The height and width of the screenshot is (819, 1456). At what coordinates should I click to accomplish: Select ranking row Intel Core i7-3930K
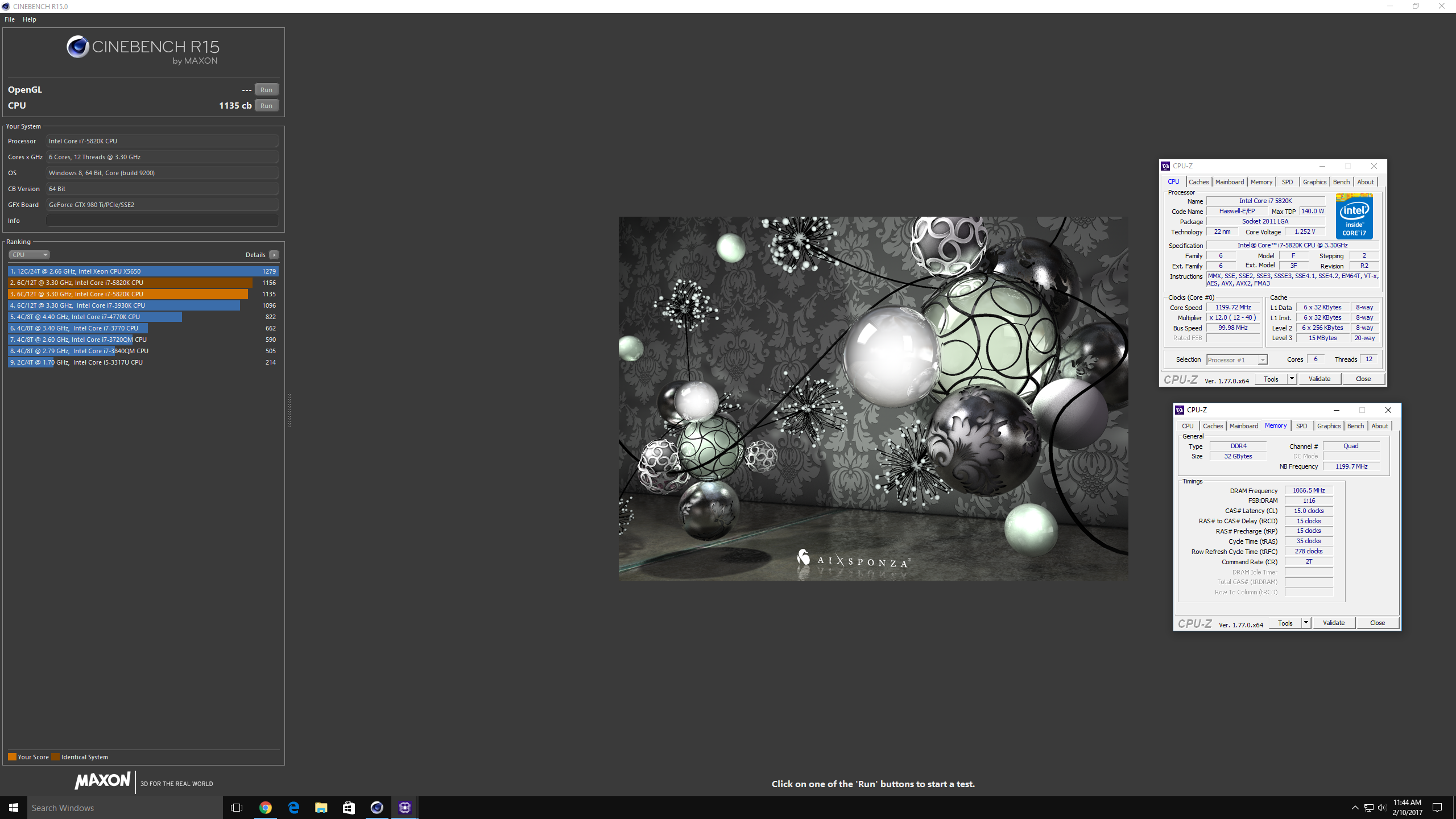(143, 305)
